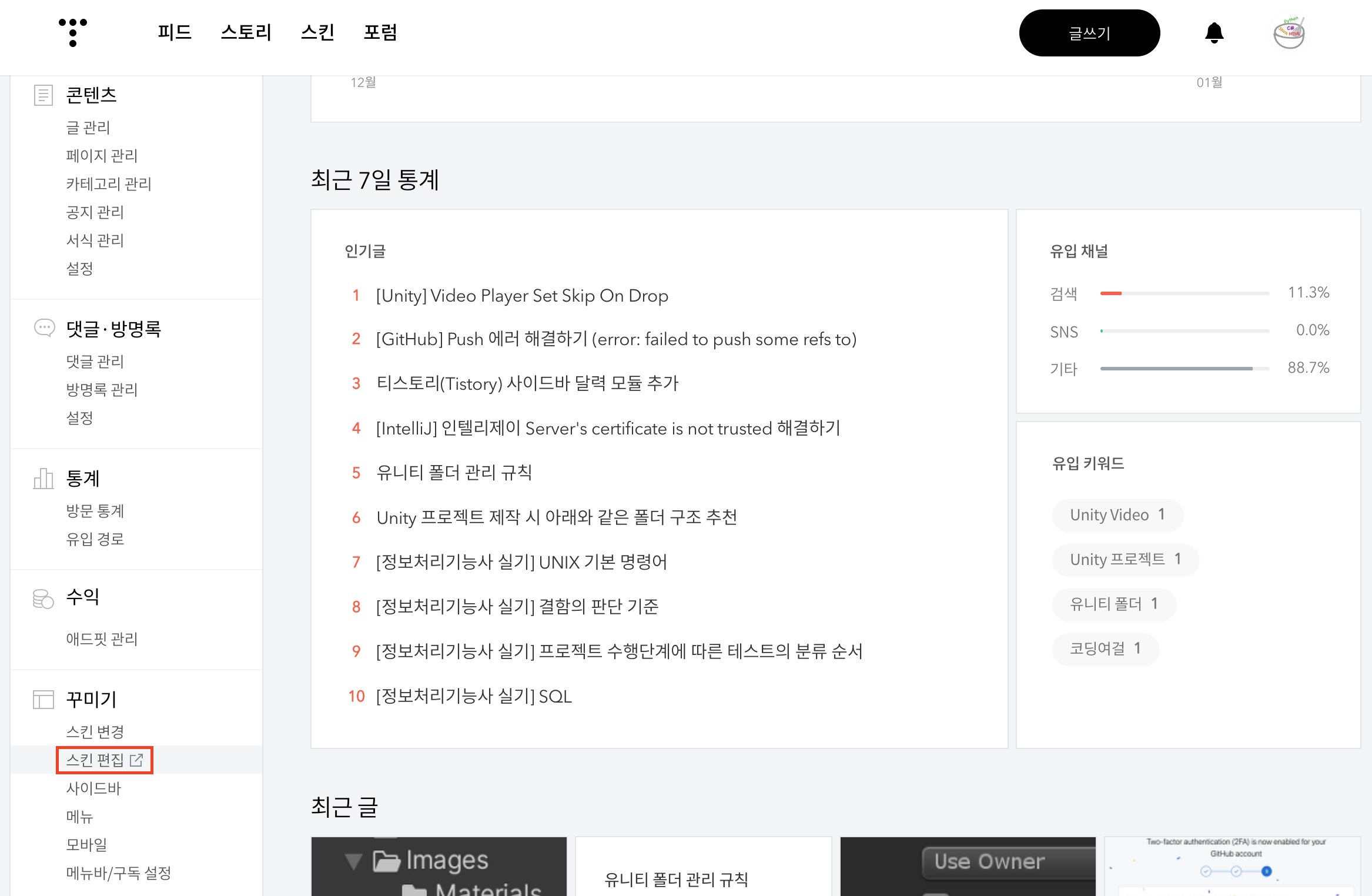
Task: Click the 꾸미기 layout icon
Action: pos(43,700)
